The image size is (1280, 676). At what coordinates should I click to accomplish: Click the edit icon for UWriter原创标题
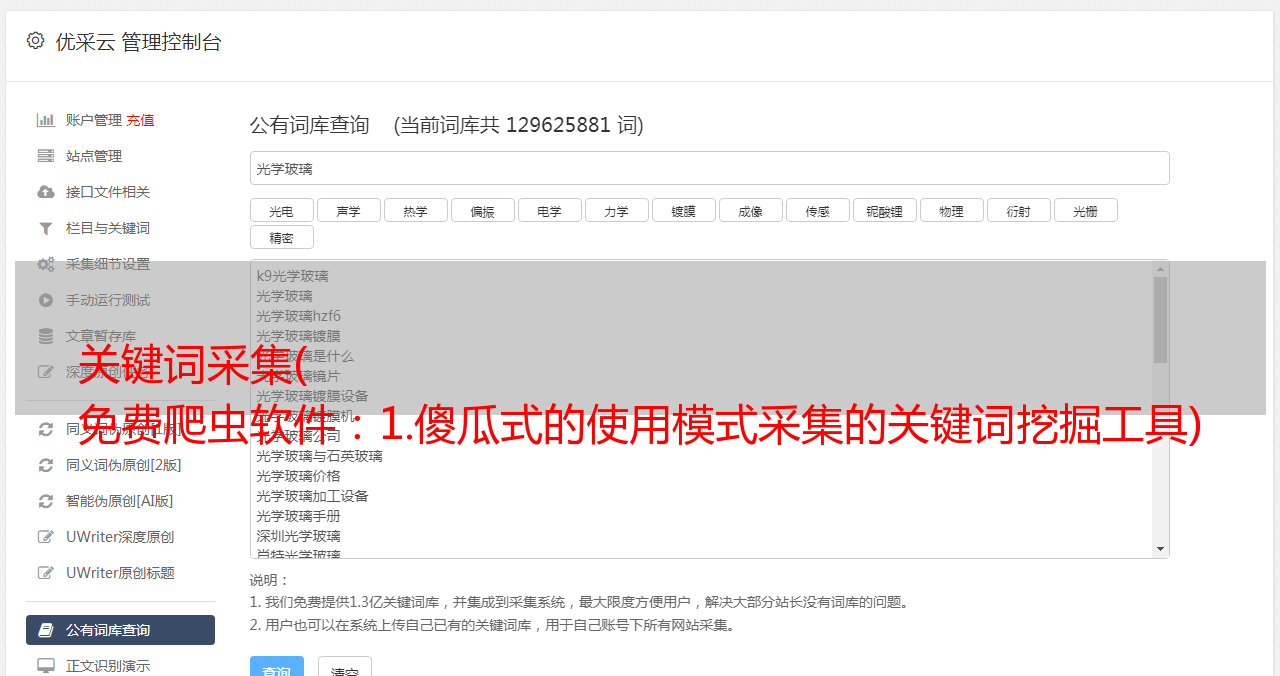pos(46,573)
